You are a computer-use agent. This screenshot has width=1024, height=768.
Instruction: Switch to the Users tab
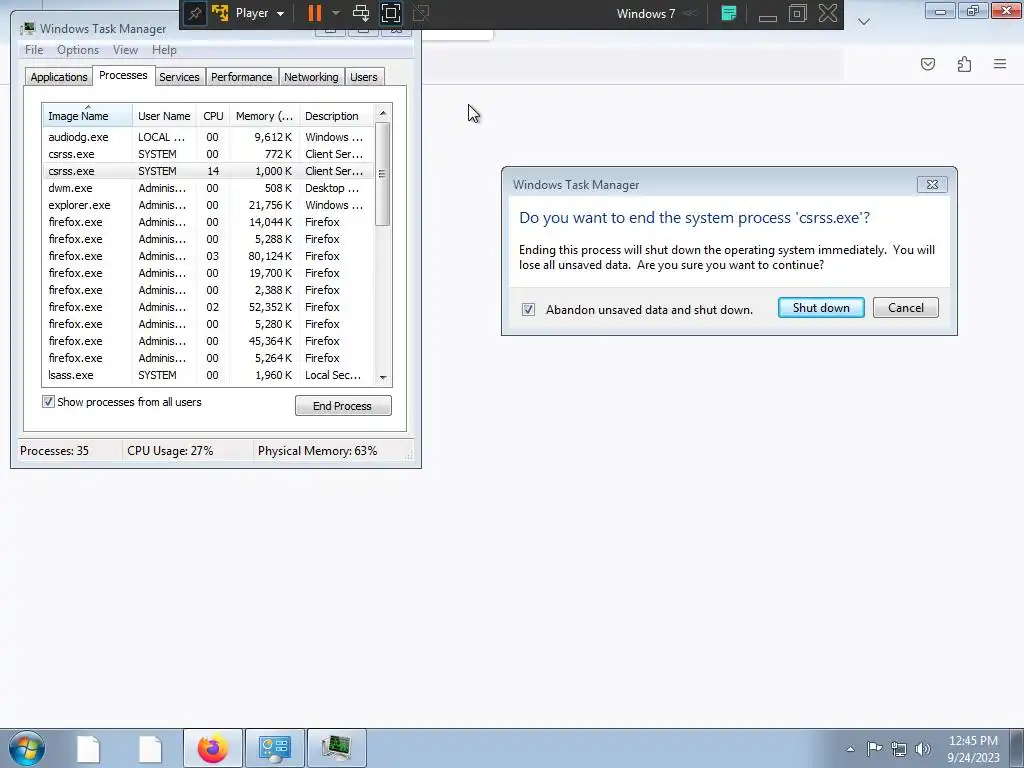coord(364,77)
